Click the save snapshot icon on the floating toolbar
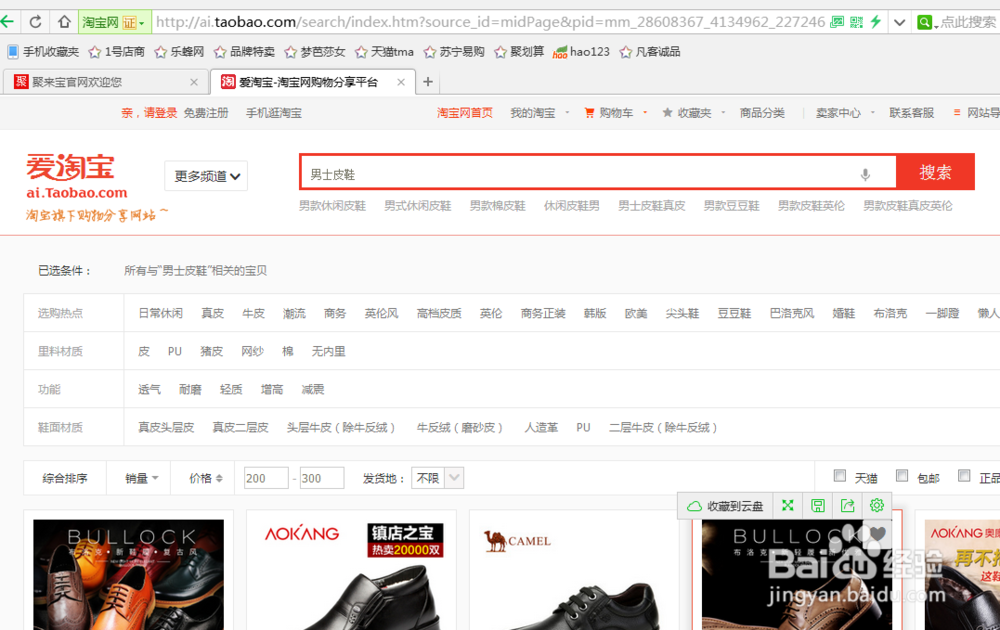The height and width of the screenshot is (630, 1000). click(817, 505)
